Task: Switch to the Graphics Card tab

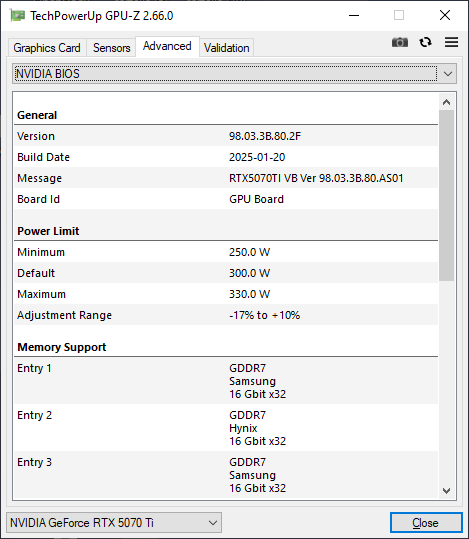Action: pyautogui.click(x=47, y=48)
